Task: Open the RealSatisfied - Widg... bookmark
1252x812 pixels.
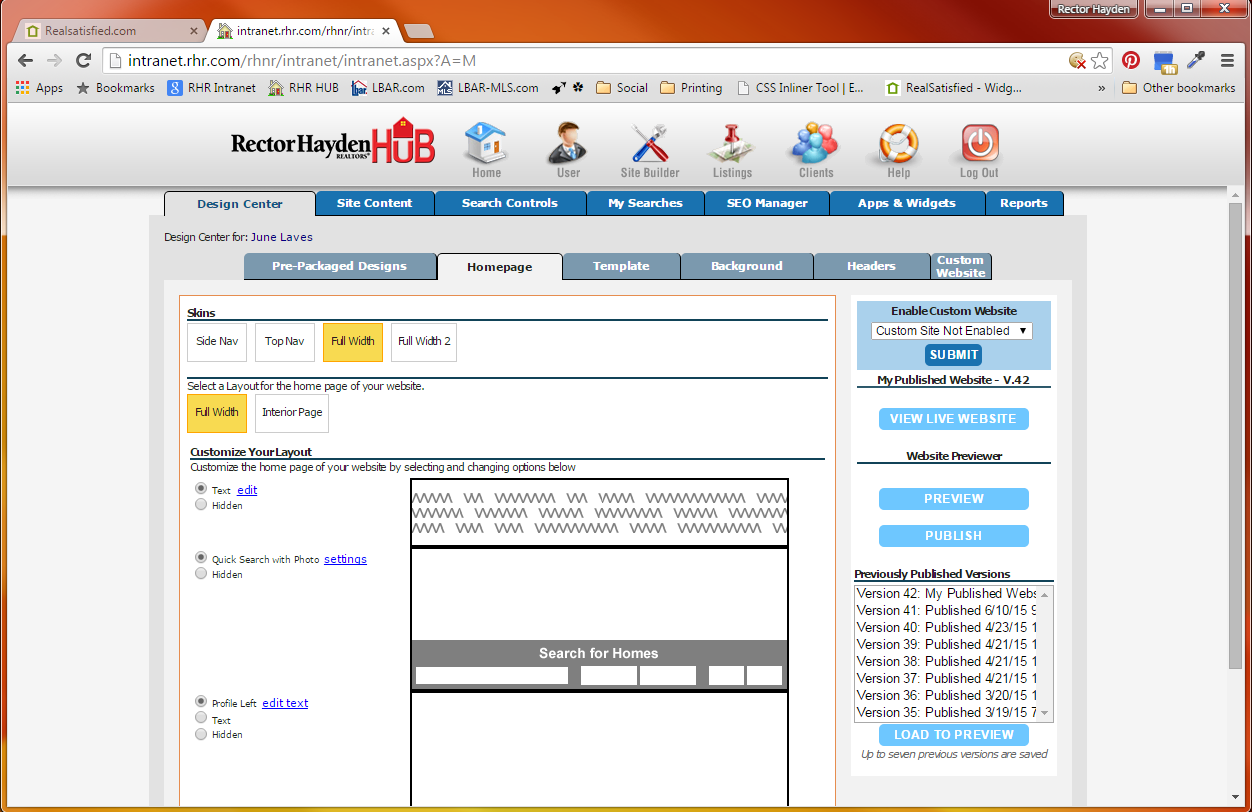Action: 954,88
